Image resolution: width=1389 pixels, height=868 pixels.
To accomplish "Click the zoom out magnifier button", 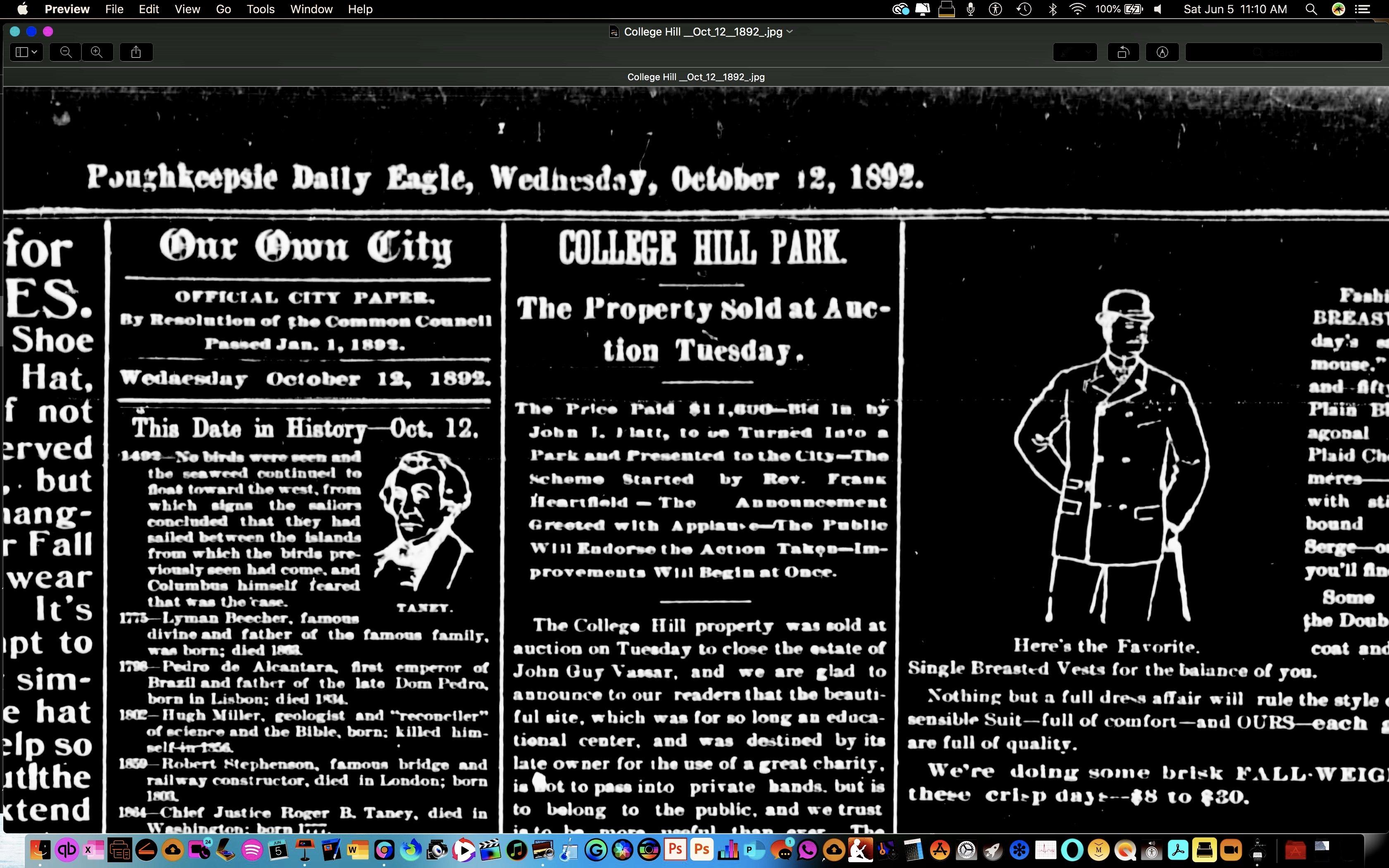I will click(66, 52).
